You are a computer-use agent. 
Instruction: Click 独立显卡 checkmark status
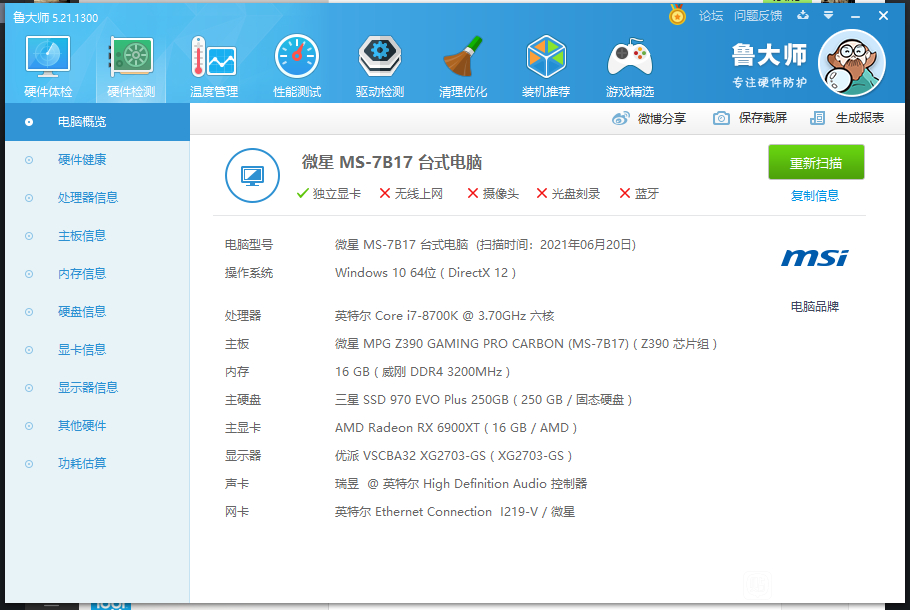point(328,194)
